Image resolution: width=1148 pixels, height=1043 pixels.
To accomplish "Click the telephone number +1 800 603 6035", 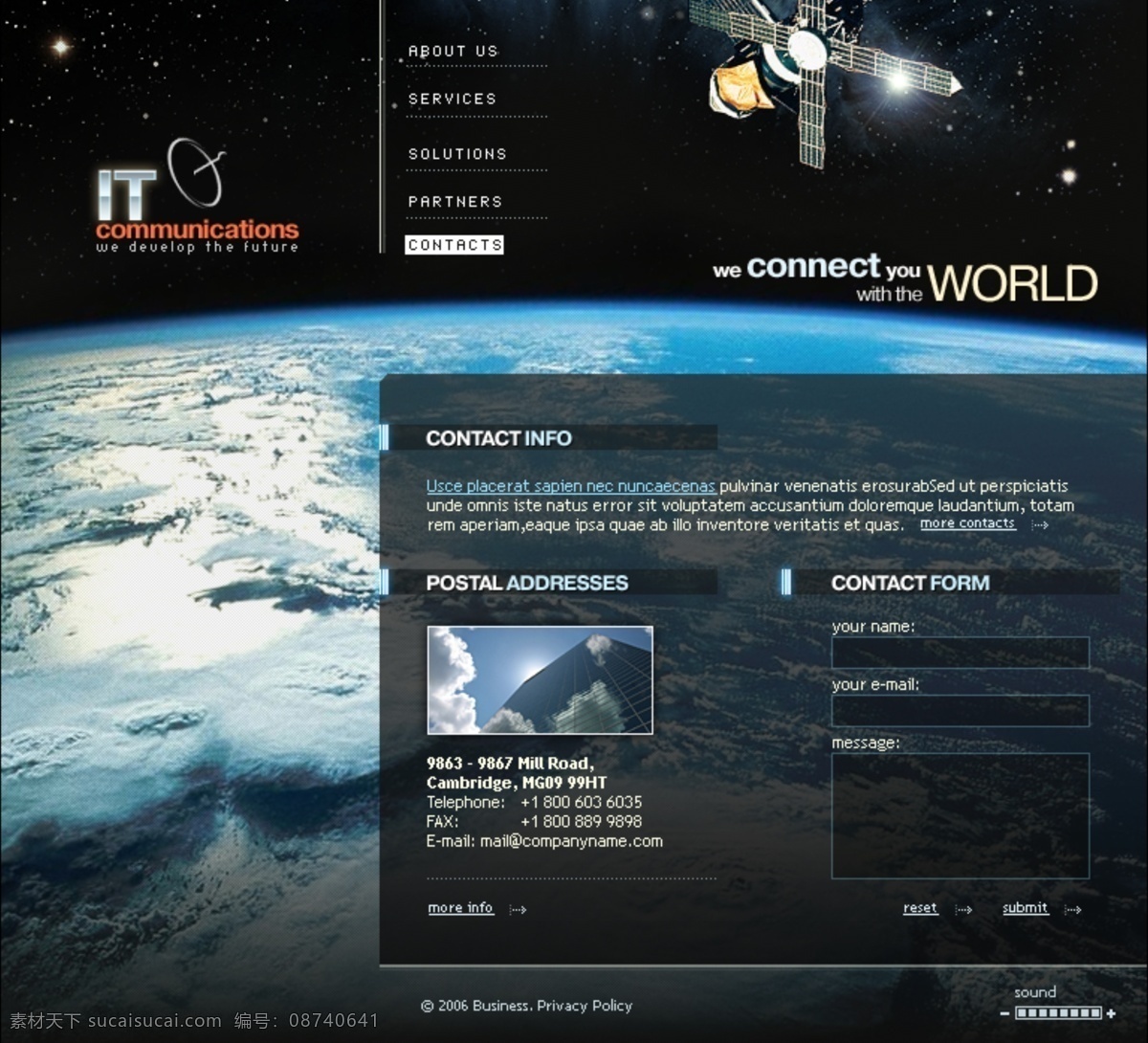I will [581, 802].
